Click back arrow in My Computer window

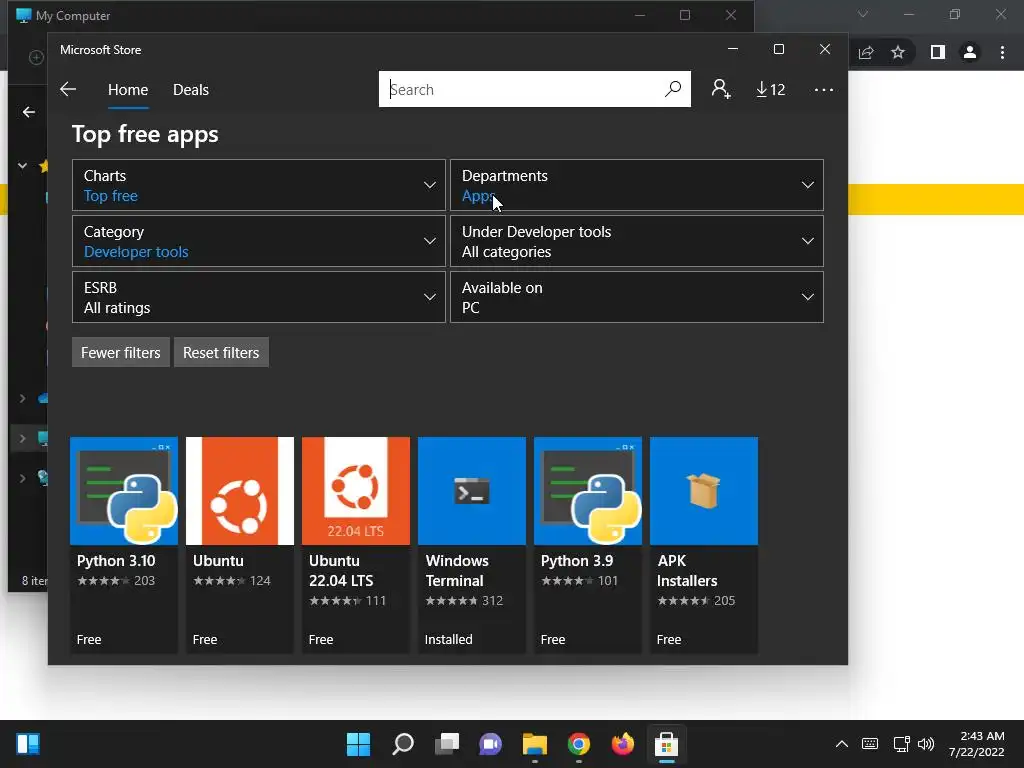coord(29,112)
